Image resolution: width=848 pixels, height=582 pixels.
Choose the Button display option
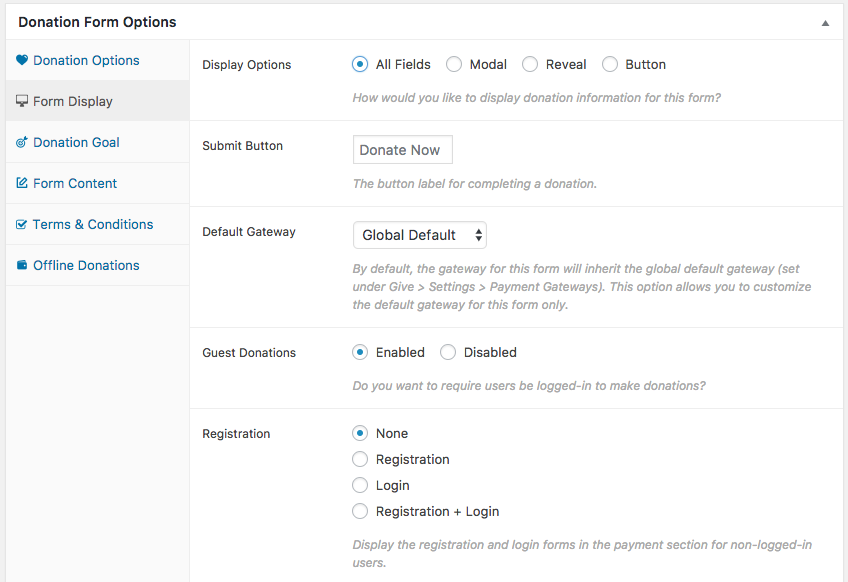tap(610, 64)
